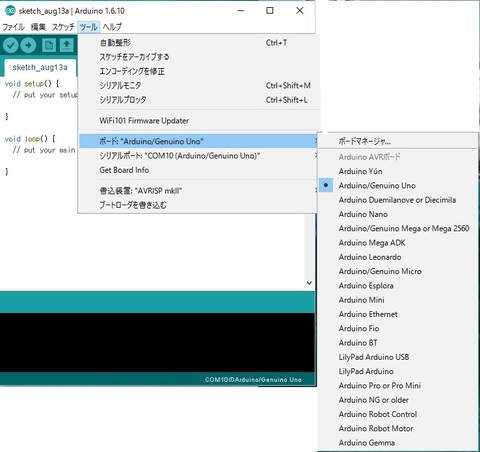Image resolution: width=480 pixels, height=452 pixels.
Task: Choose Arduino Fio from board list
Action: [398, 329]
